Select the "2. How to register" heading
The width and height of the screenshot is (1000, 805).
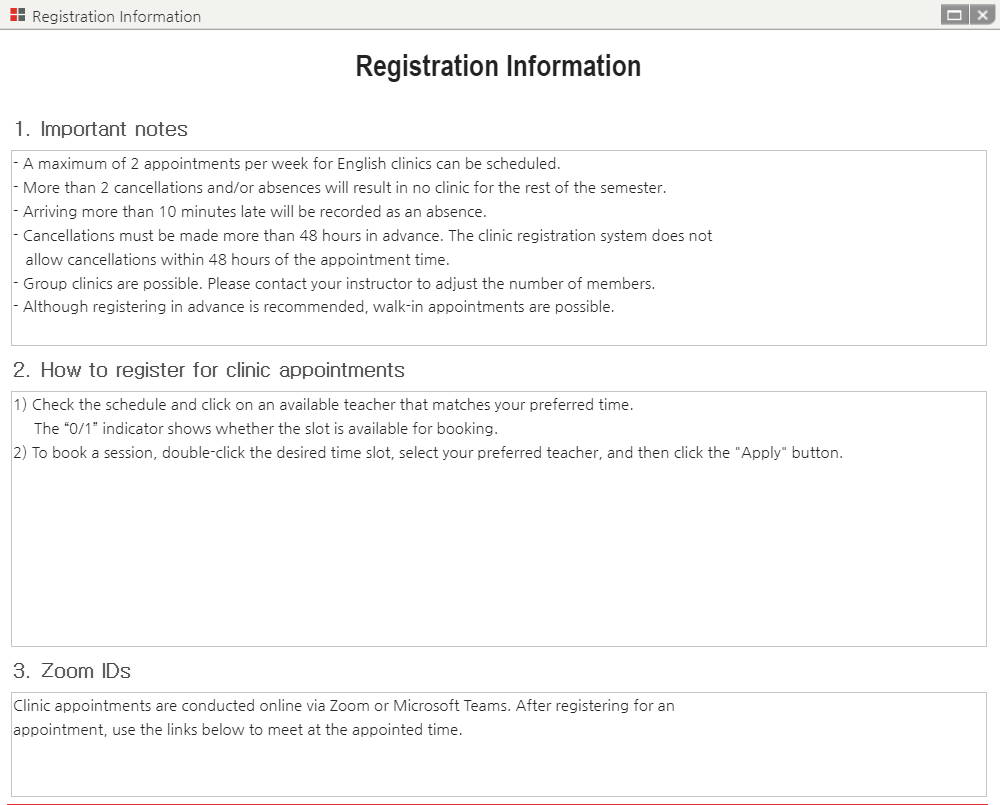(209, 370)
